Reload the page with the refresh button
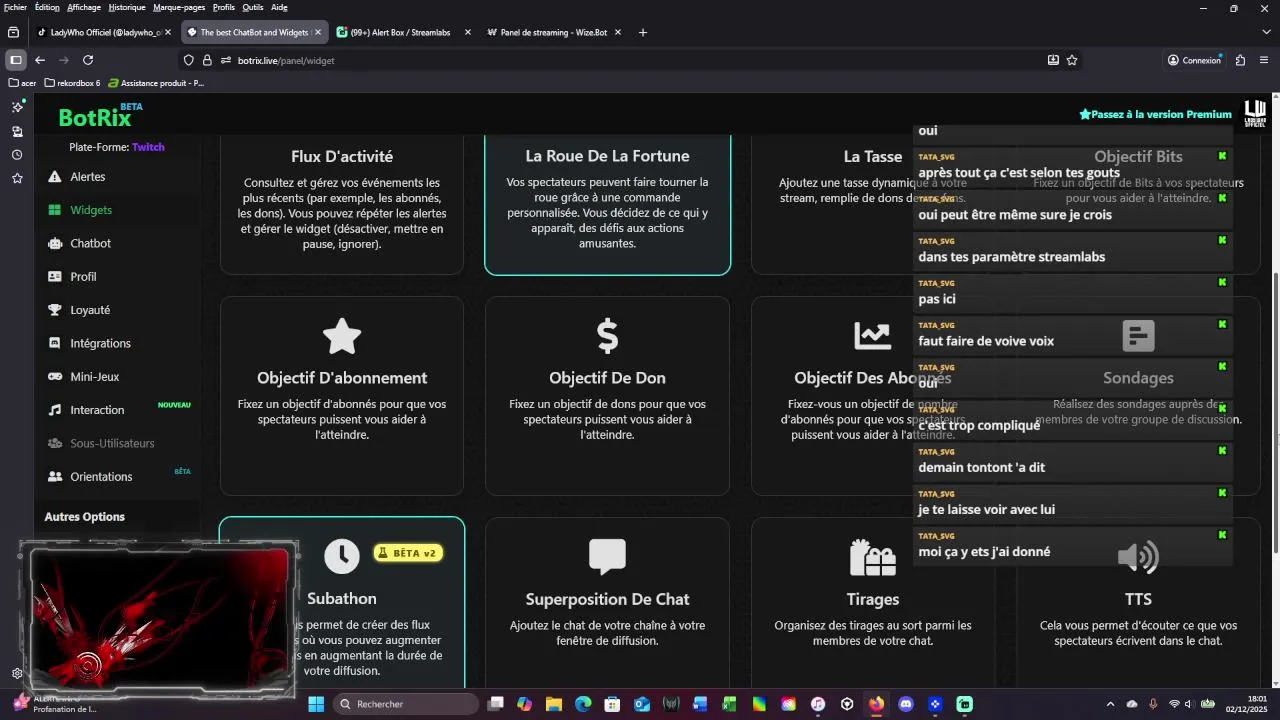 coord(88,60)
